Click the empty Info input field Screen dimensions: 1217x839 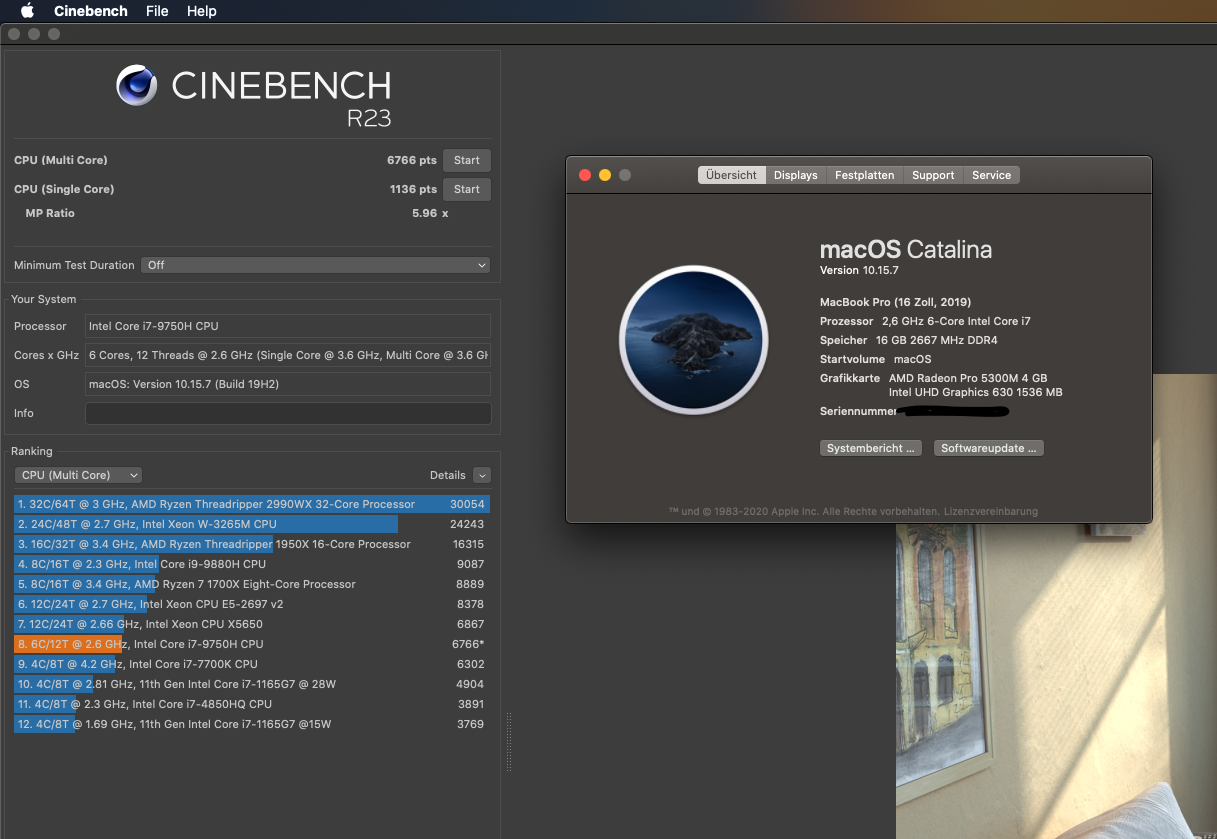point(288,413)
